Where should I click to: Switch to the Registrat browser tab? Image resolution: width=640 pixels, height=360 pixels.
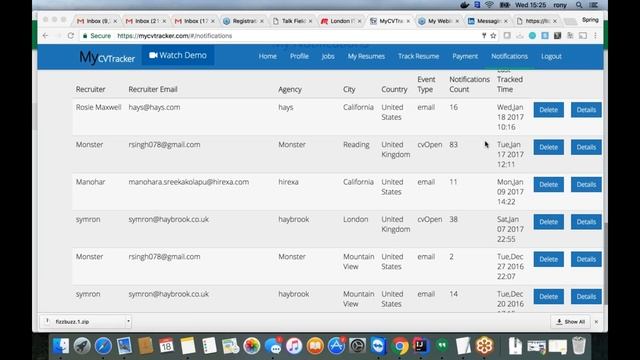pyautogui.click(x=244, y=21)
